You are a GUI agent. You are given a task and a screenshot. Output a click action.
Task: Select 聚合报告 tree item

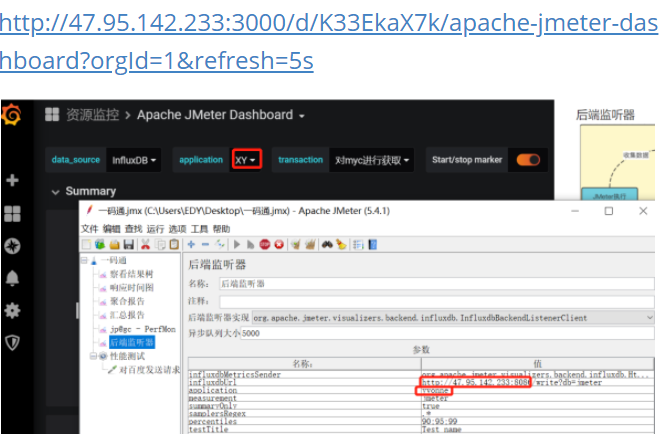tap(127, 301)
